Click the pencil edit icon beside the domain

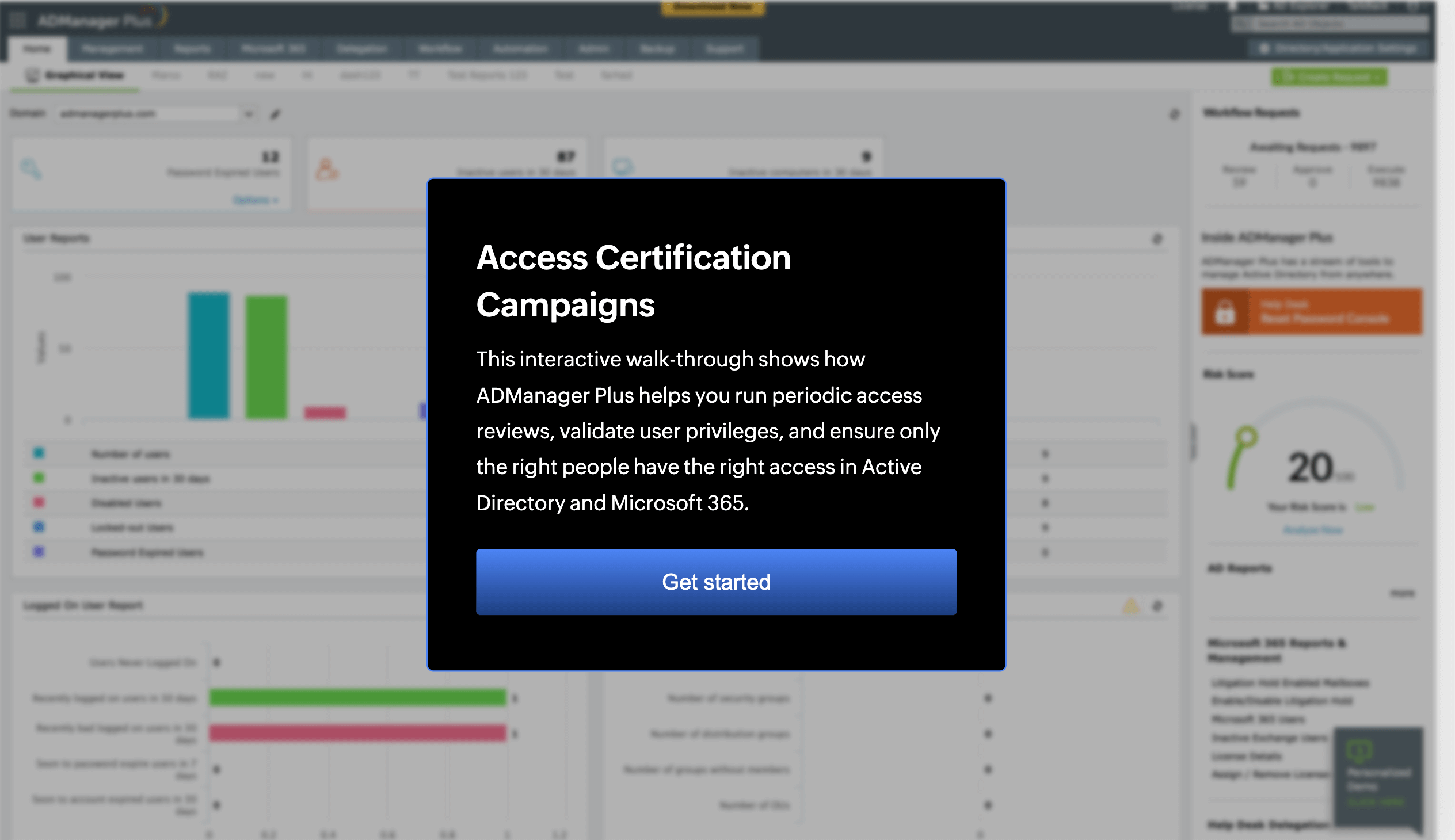pos(274,114)
